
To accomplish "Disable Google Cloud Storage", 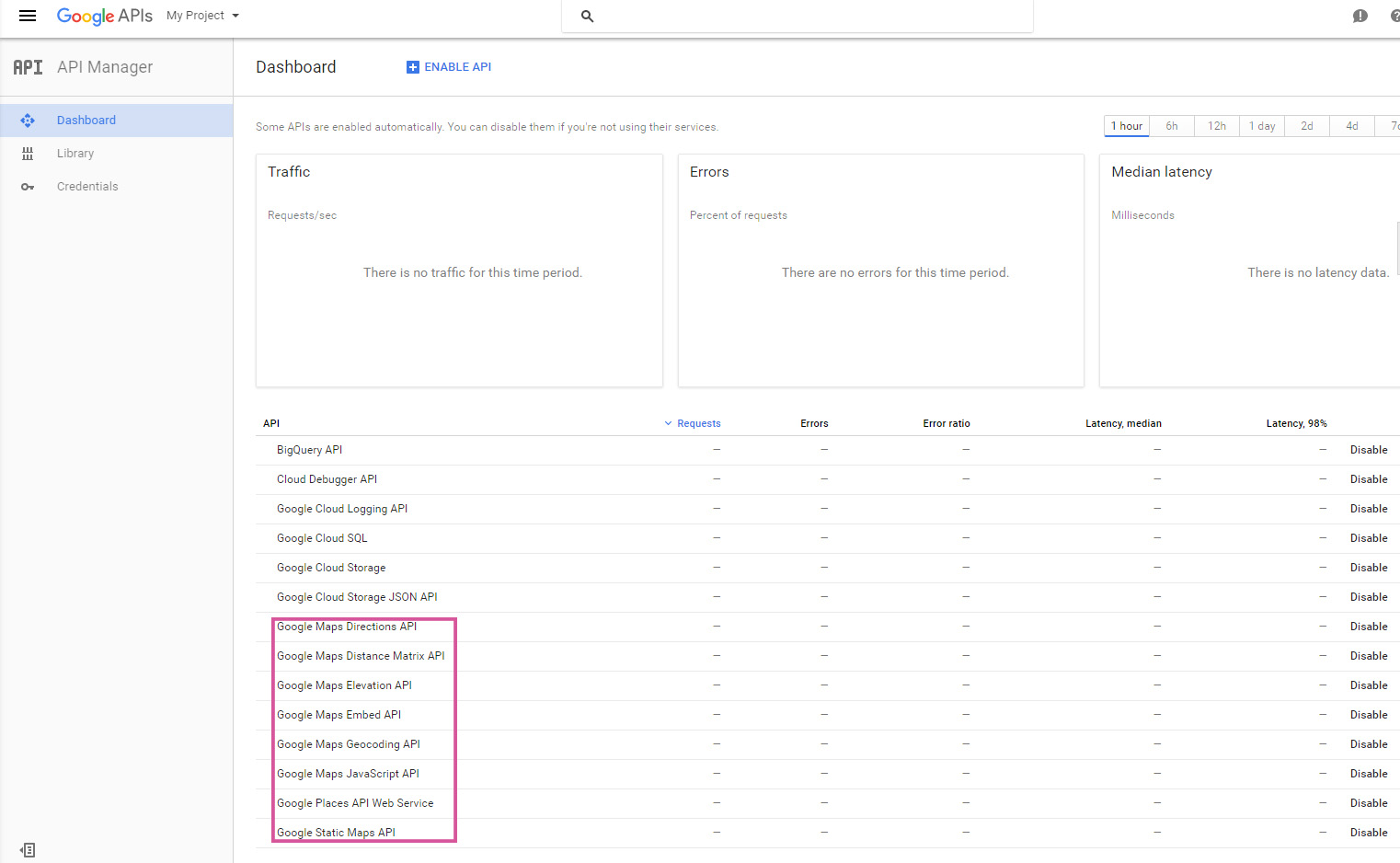I will [x=1369, y=568].
